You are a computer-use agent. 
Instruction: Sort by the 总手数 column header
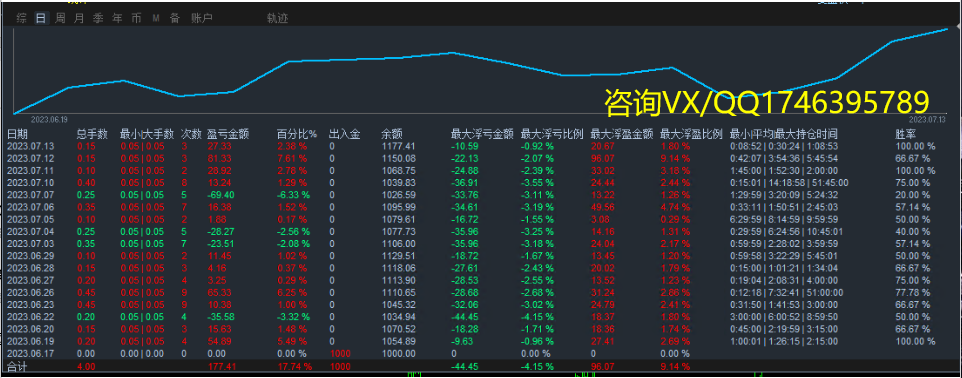(x=93, y=134)
